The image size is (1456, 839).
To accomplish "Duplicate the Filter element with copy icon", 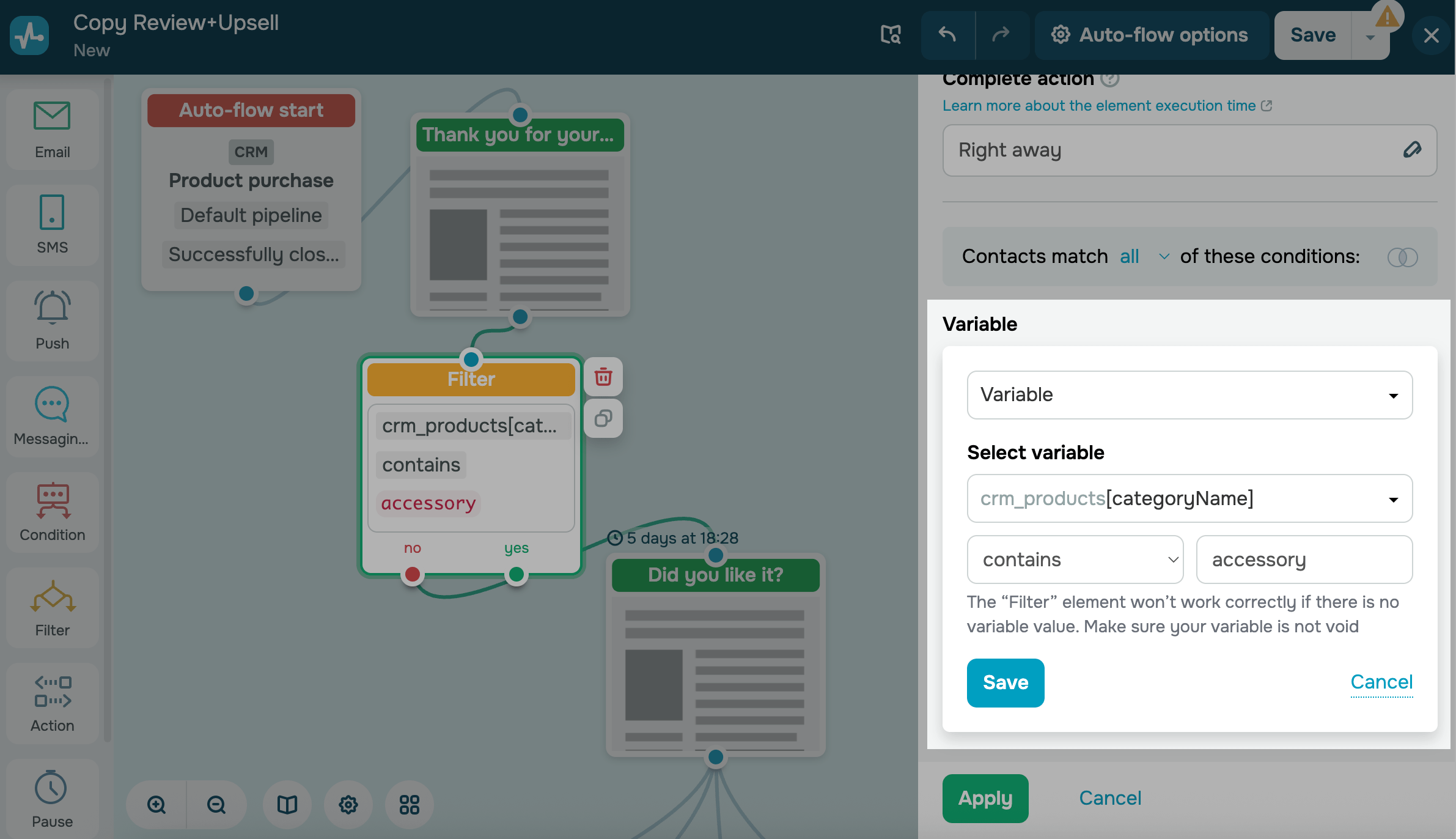I will 603,418.
